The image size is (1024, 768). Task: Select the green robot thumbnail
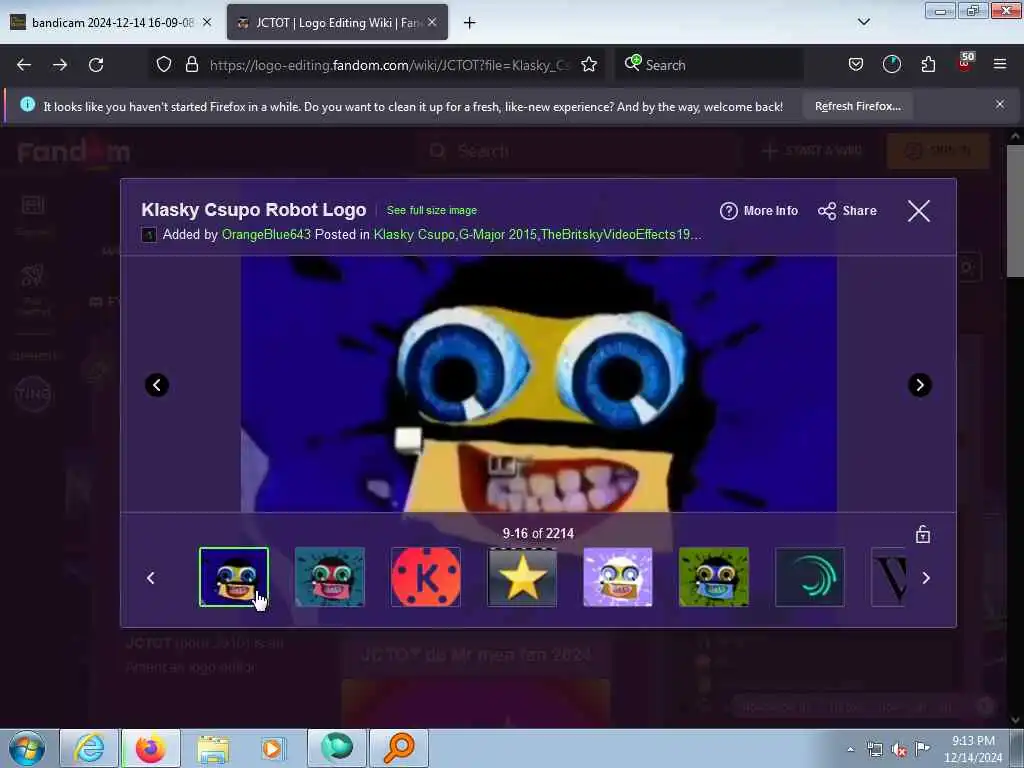(x=714, y=577)
